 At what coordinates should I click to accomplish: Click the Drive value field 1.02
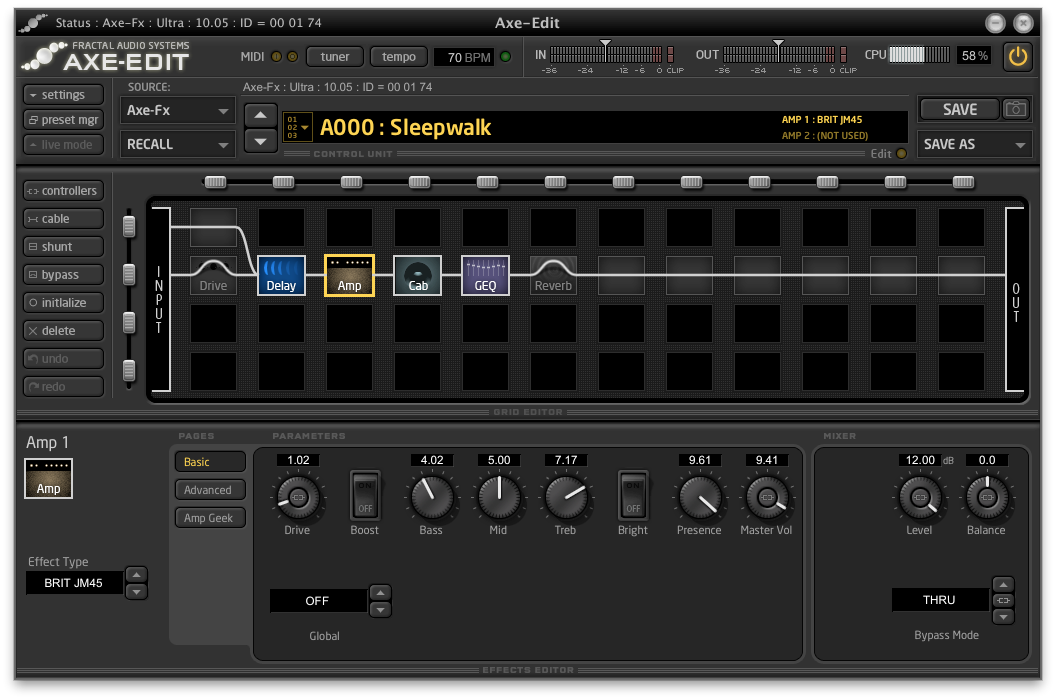(298, 460)
